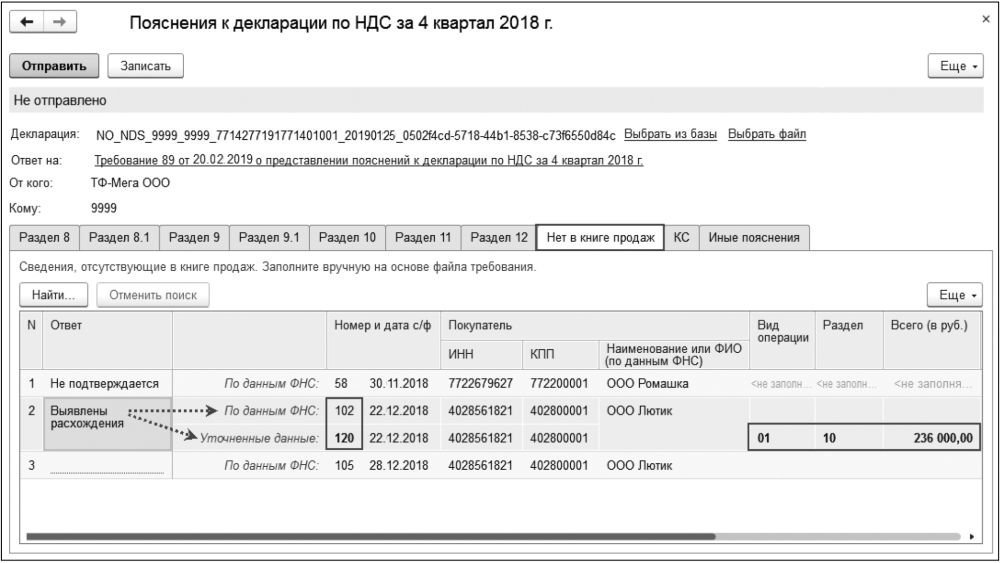This screenshot has width=1000, height=563.
Task: Close the form with the X
Action: point(985,20)
